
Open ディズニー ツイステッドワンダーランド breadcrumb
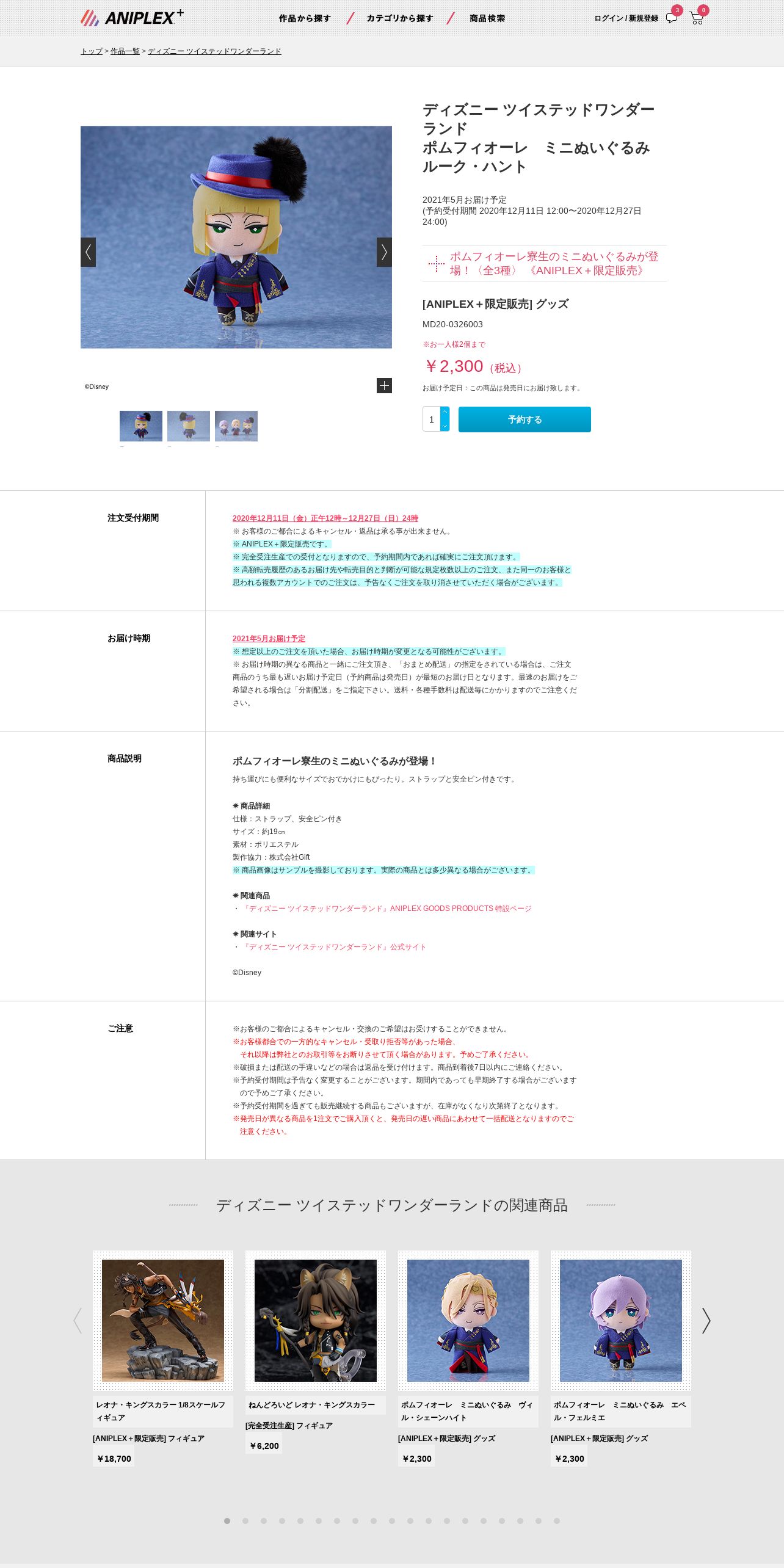(x=214, y=51)
